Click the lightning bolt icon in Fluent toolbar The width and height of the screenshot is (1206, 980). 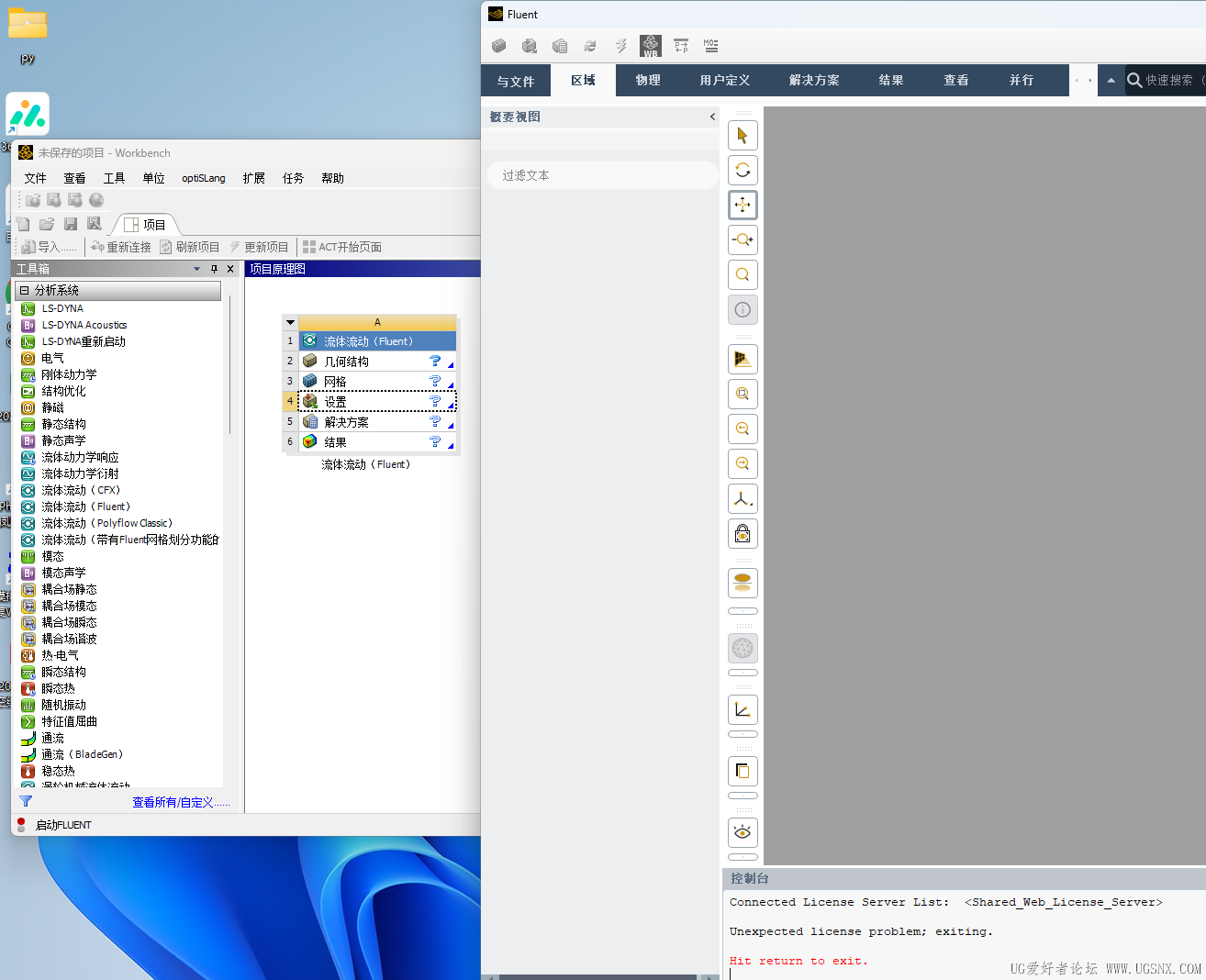620,46
